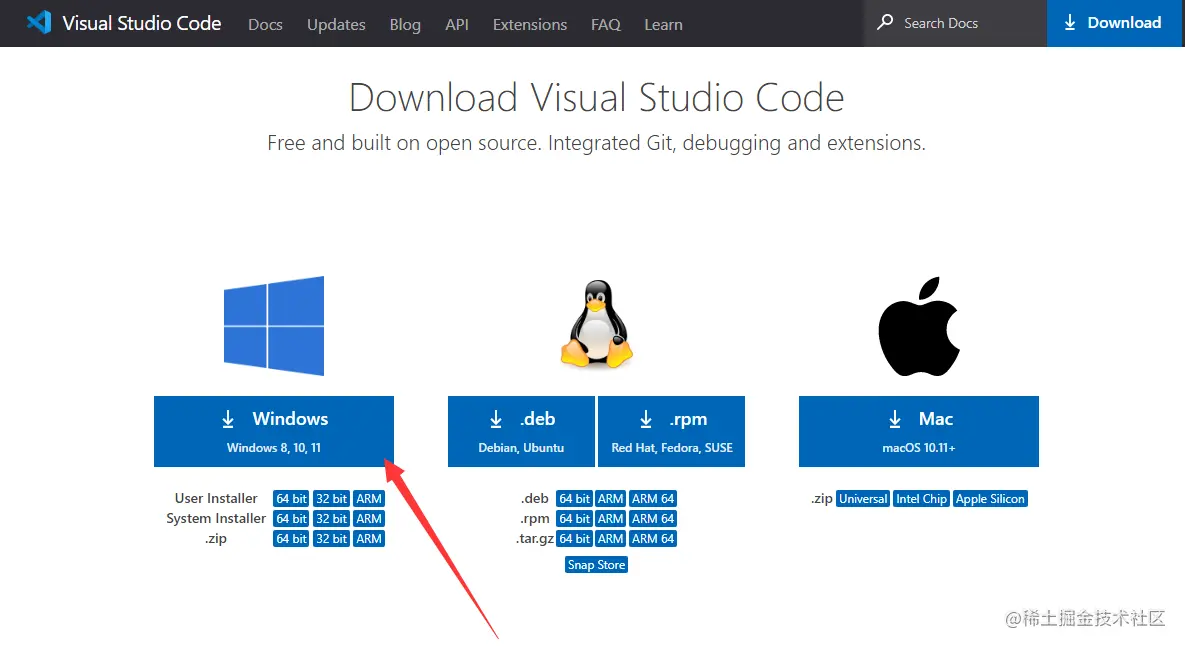Go to the Blog page
This screenshot has height=648, width=1185.
click(x=405, y=24)
